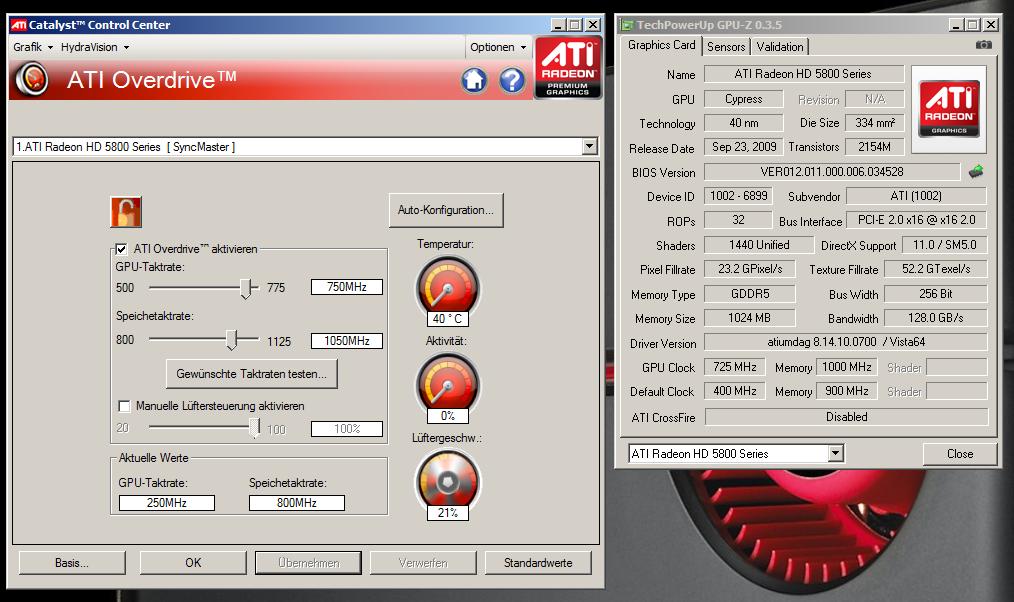This screenshot has width=1014, height=602.
Task: Expand the GPU selection dropdown in GPU-Z
Action: [836, 453]
